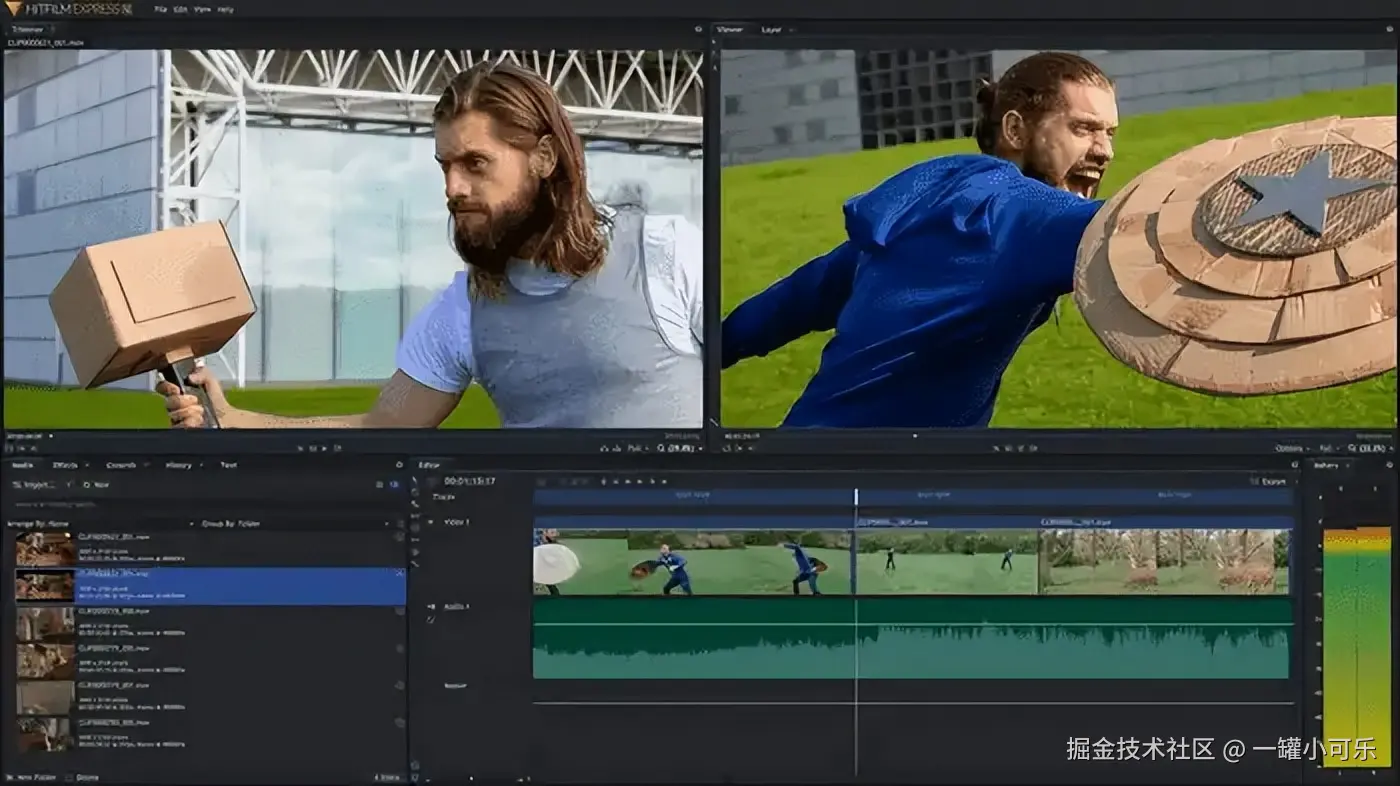Click the Export button above timeline
The image size is (1400, 786).
click(x=1268, y=481)
